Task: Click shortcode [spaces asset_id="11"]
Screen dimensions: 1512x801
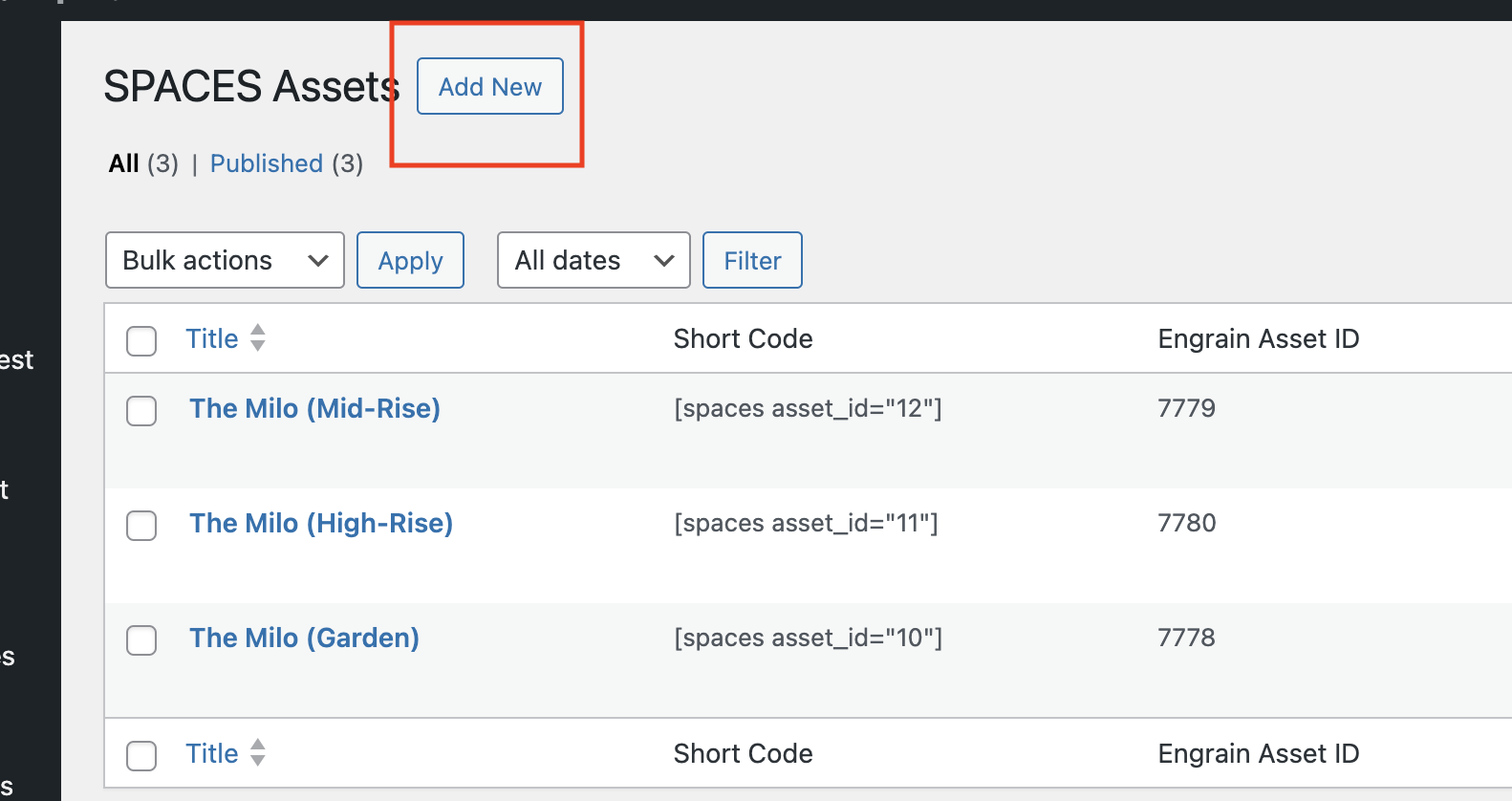Action: [806, 523]
